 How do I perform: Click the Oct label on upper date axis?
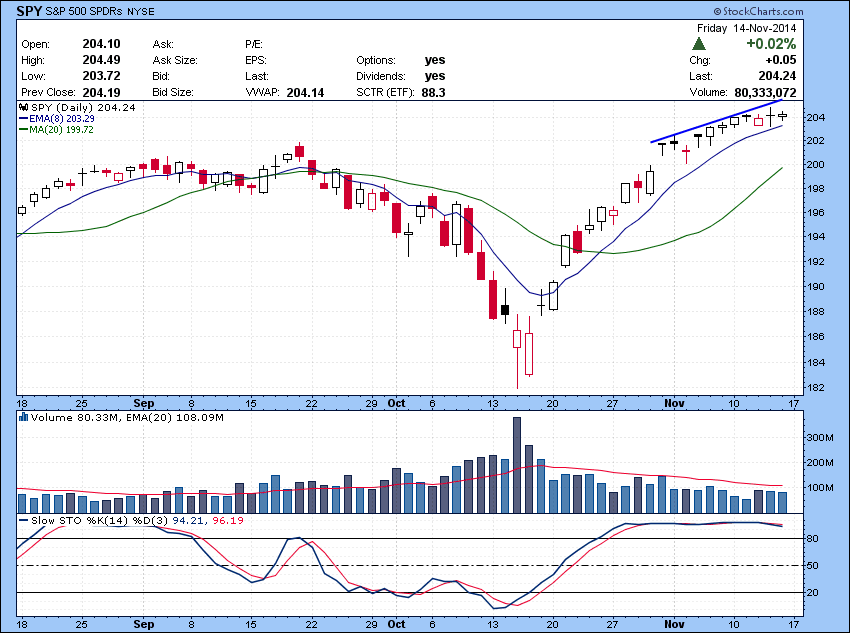(x=396, y=403)
